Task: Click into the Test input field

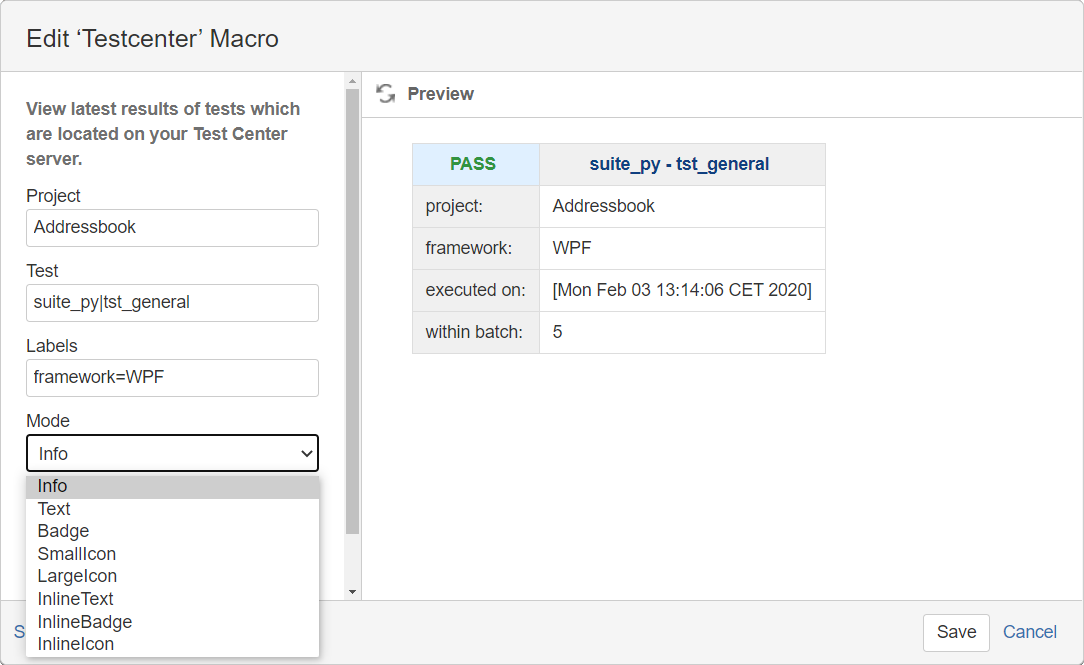Action: [172, 303]
